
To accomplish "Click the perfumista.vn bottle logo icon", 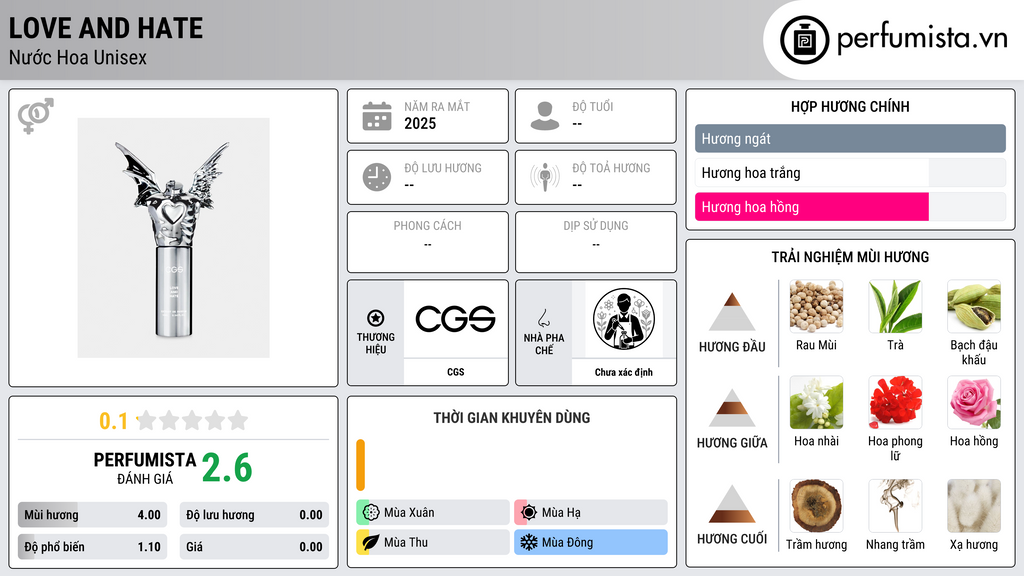I will pyautogui.click(x=804, y=40).
